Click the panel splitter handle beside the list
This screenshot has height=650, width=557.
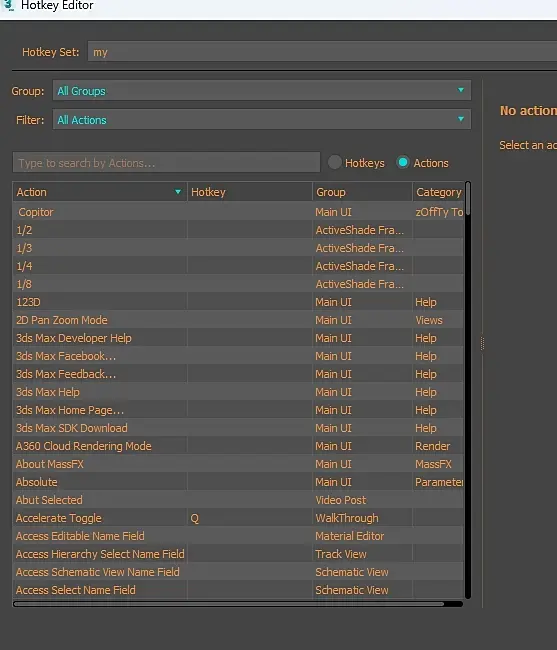482,344
